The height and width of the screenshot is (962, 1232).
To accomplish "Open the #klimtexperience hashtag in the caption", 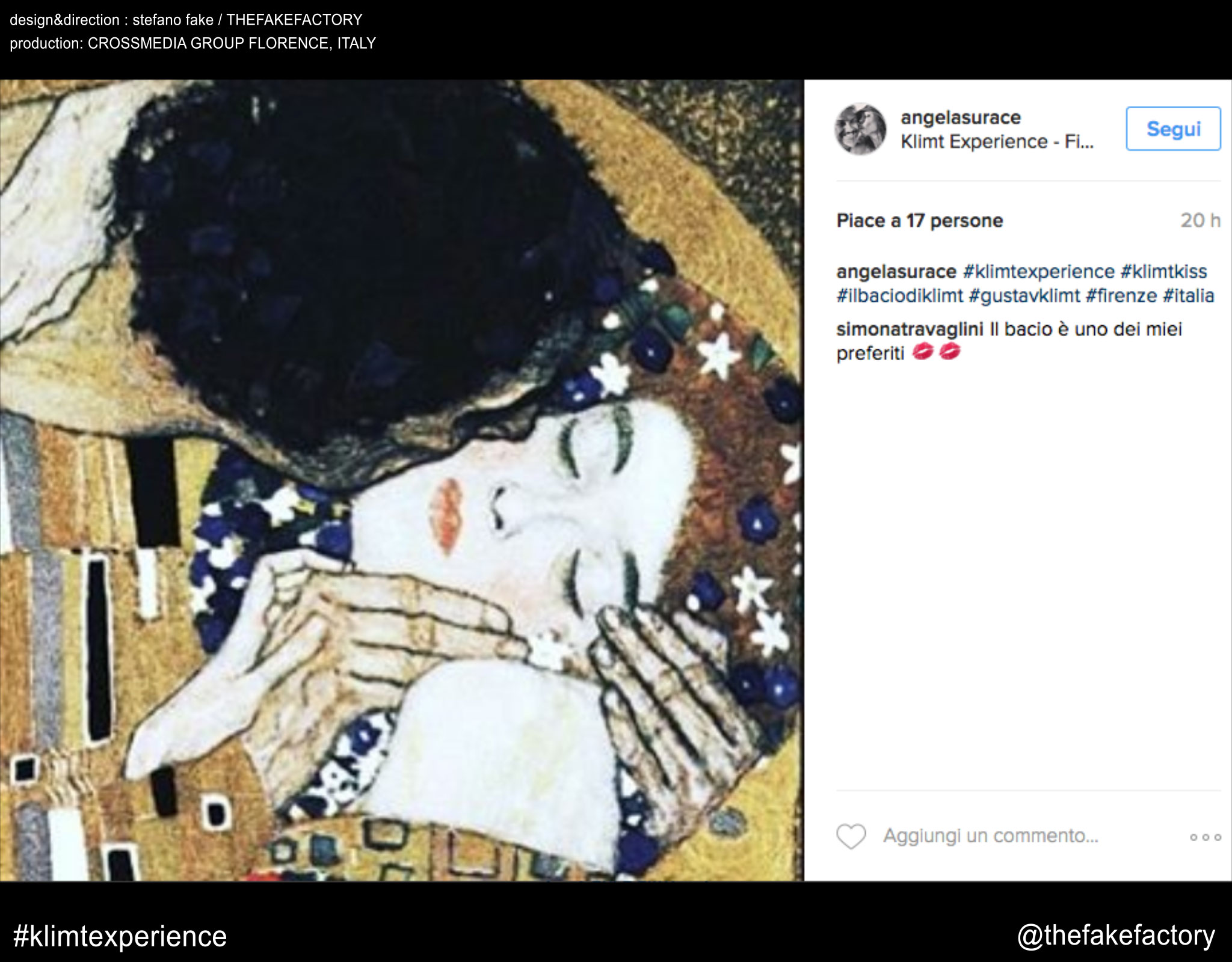I will (x=1039, y=272).
